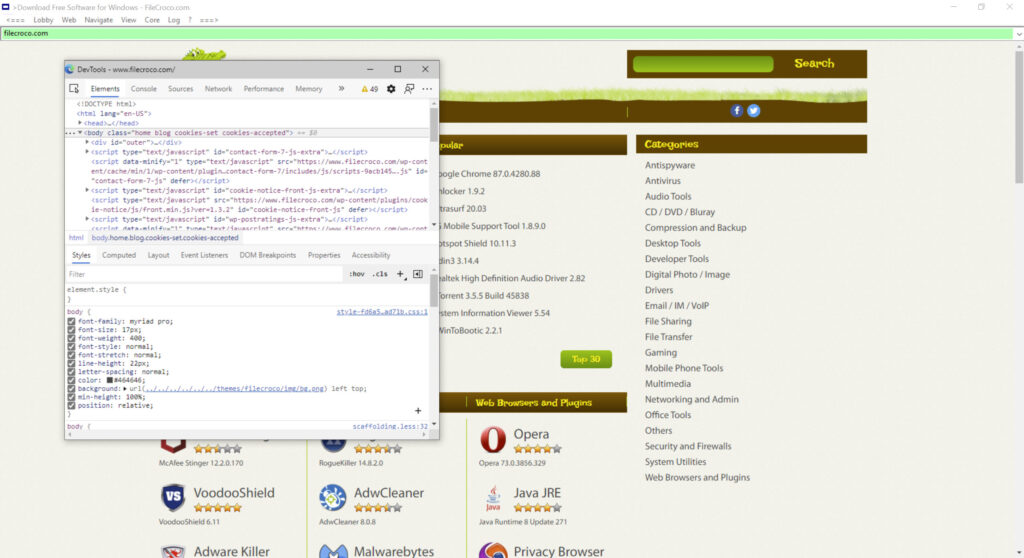
Task: Click the Opera browser logo
Action: (493, 439)
